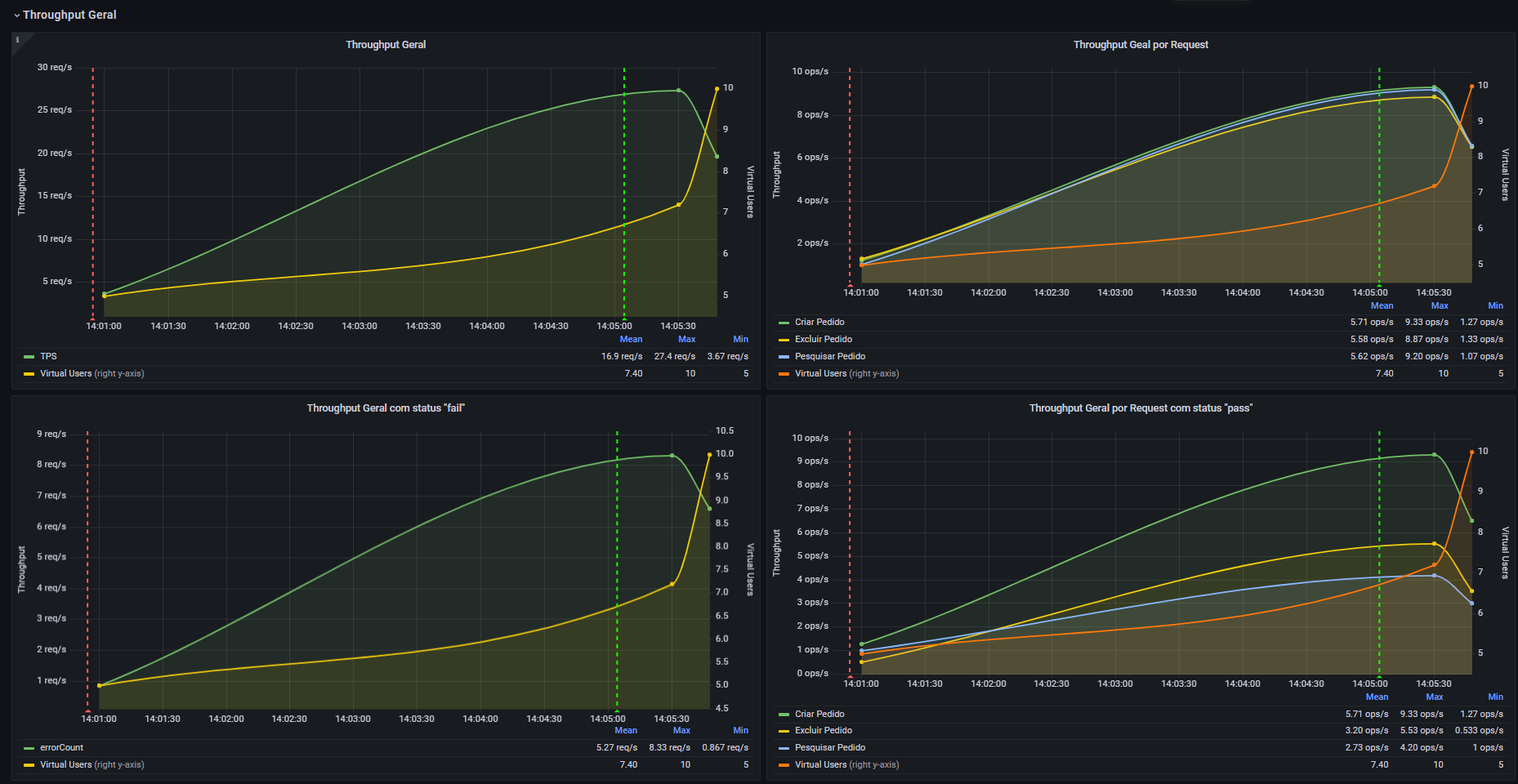The image size is (1518, 784).
Task: Click errorCount green color swatch in legend
Action: 29,748
